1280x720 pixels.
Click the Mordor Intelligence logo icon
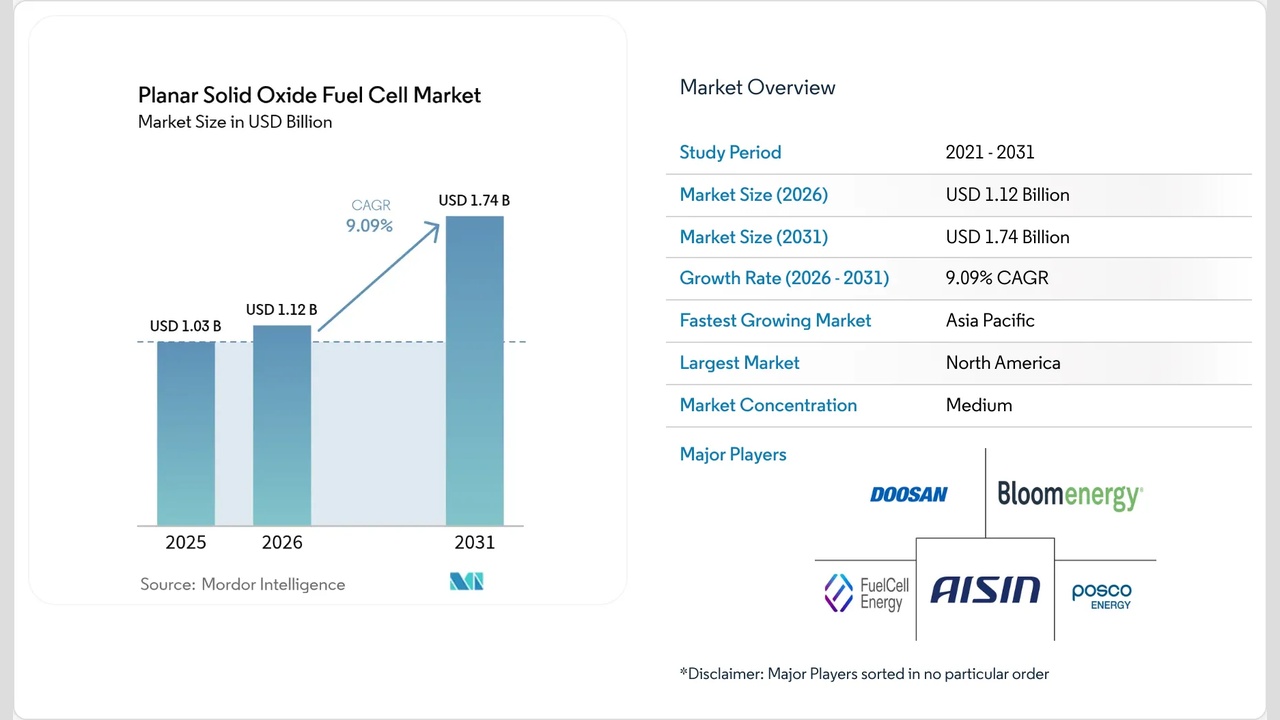point(466,581)
